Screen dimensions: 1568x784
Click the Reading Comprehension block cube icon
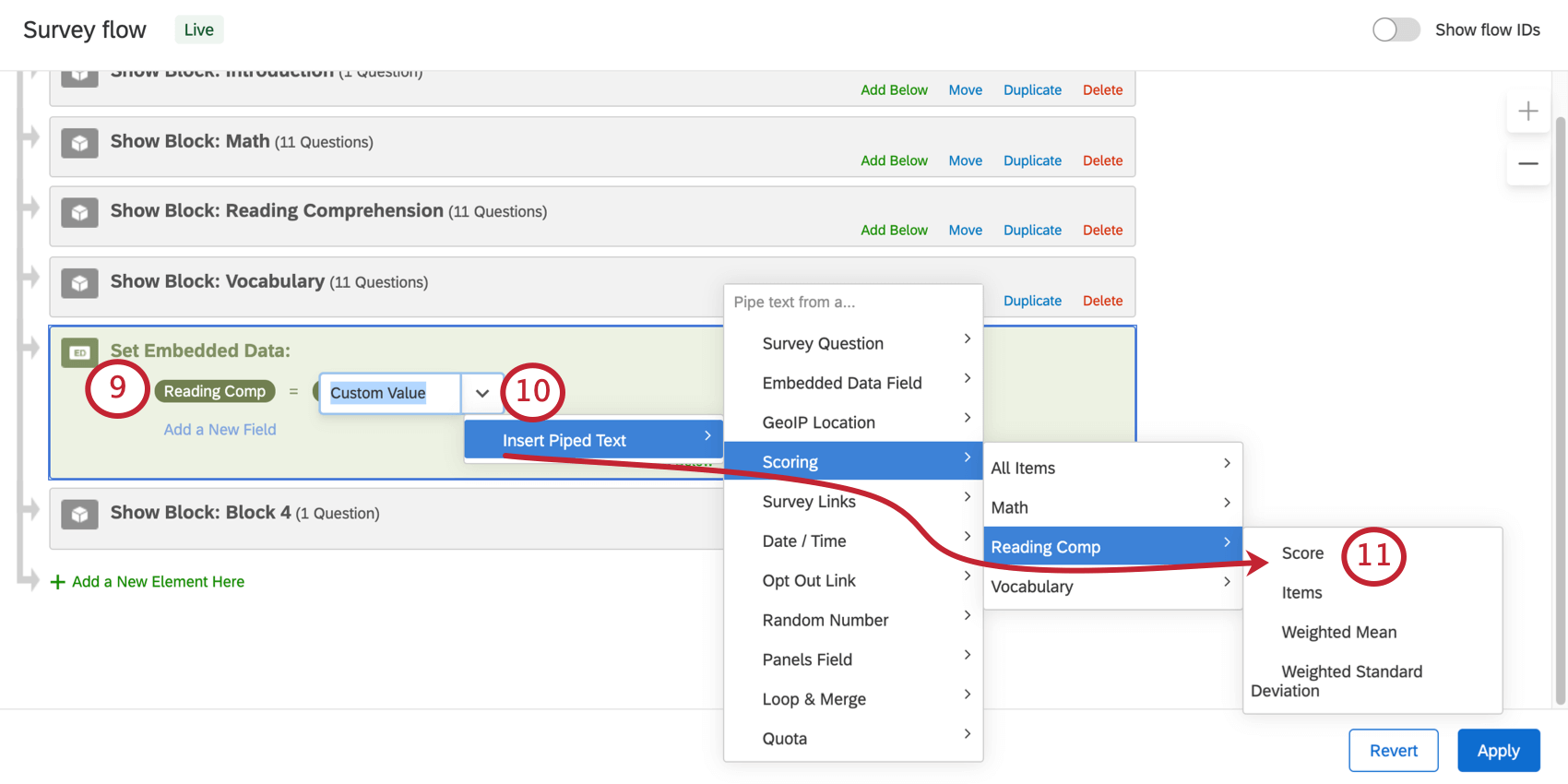[79, 212]
